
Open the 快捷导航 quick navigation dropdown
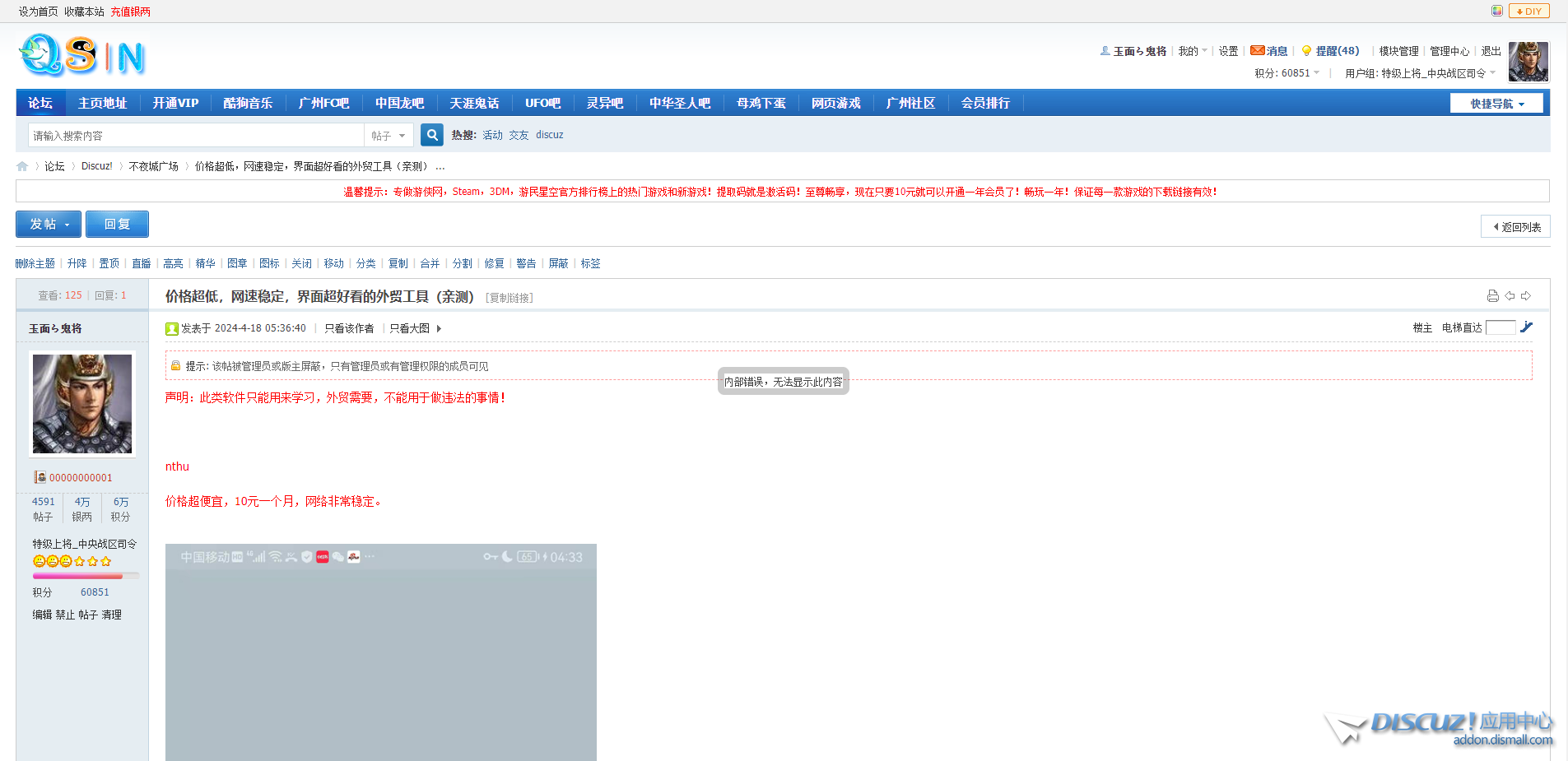pyautogui.click(x=1496, y=104)
